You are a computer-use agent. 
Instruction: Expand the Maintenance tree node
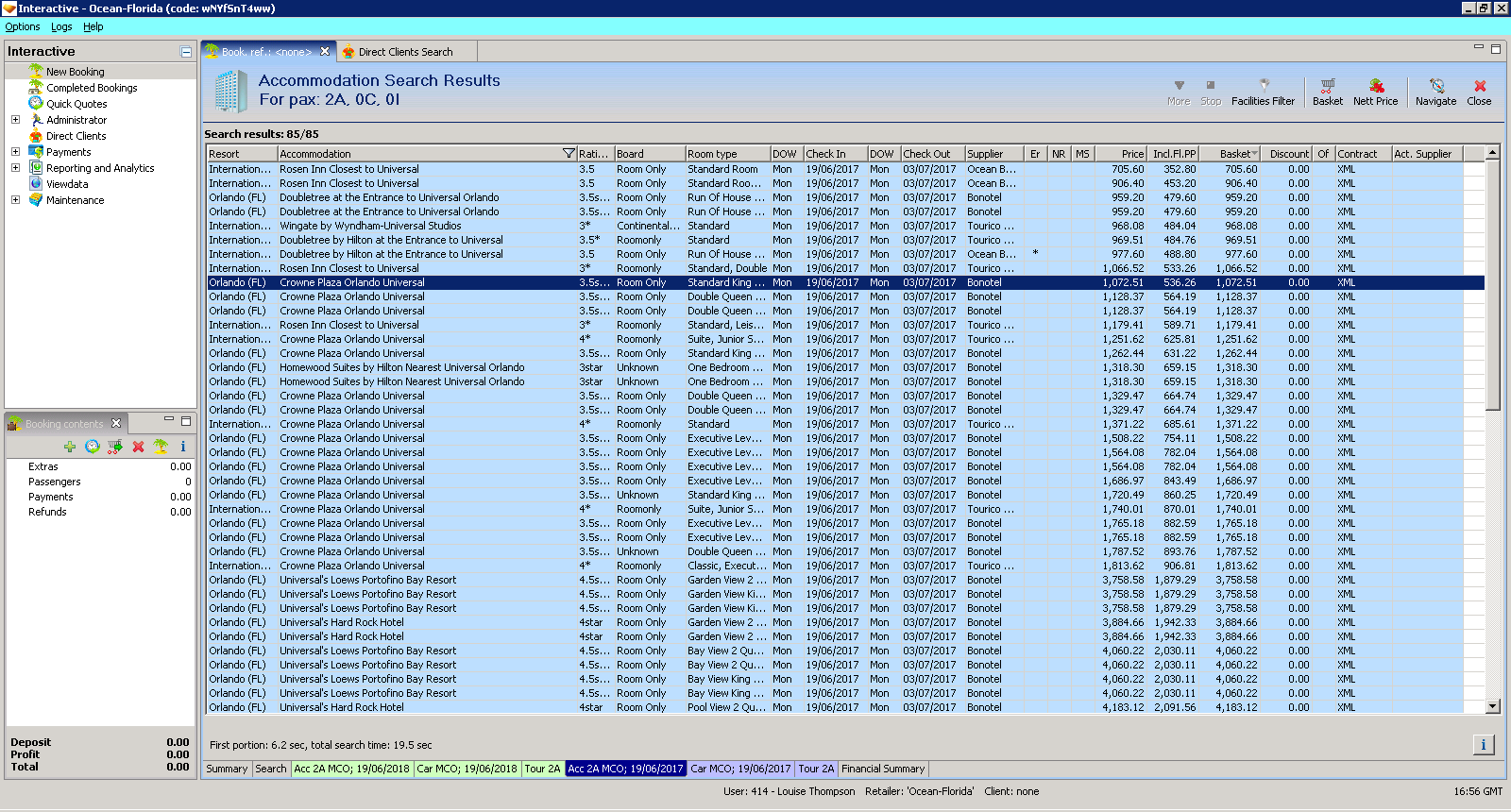point(15,200)
